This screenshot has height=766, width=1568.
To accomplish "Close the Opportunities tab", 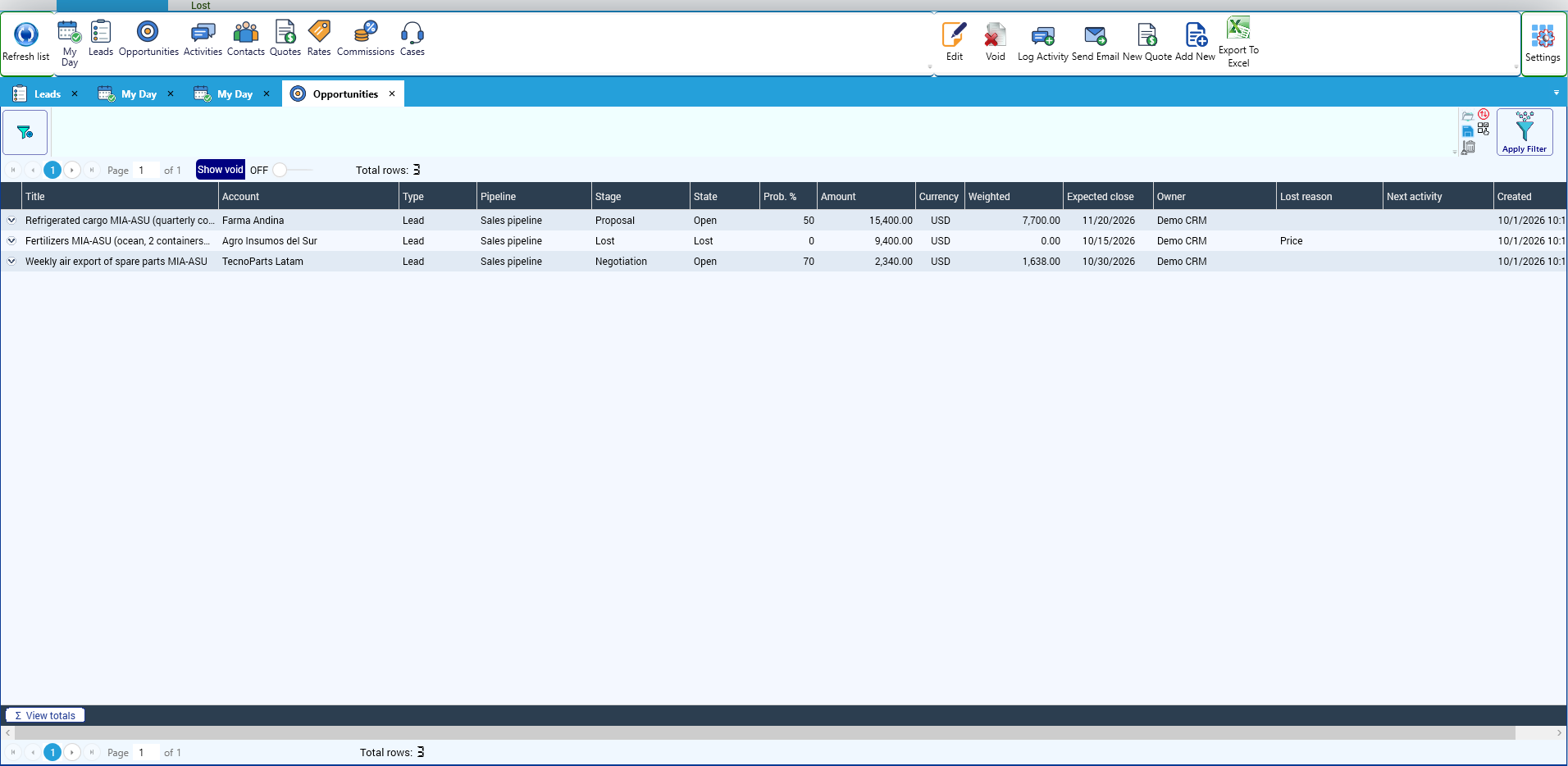I will [392, 93].
